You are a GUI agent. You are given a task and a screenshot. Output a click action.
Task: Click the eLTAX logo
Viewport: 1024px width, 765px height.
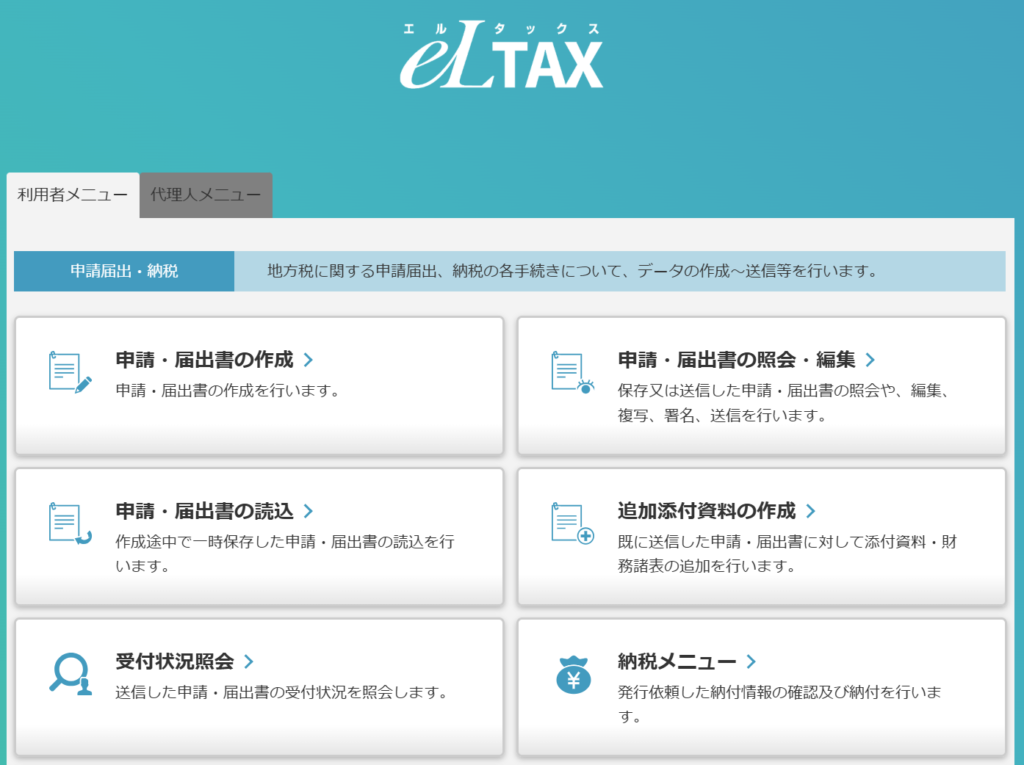[502, 57]
